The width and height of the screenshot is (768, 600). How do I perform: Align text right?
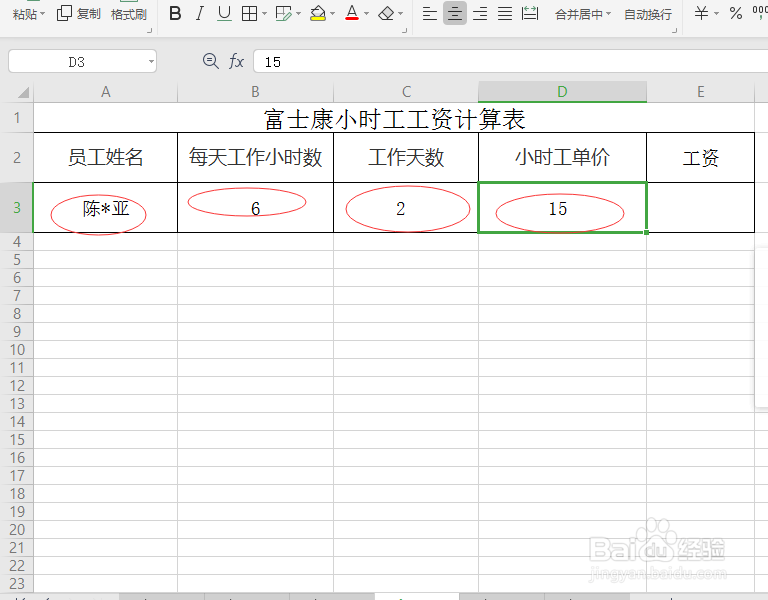480,14
